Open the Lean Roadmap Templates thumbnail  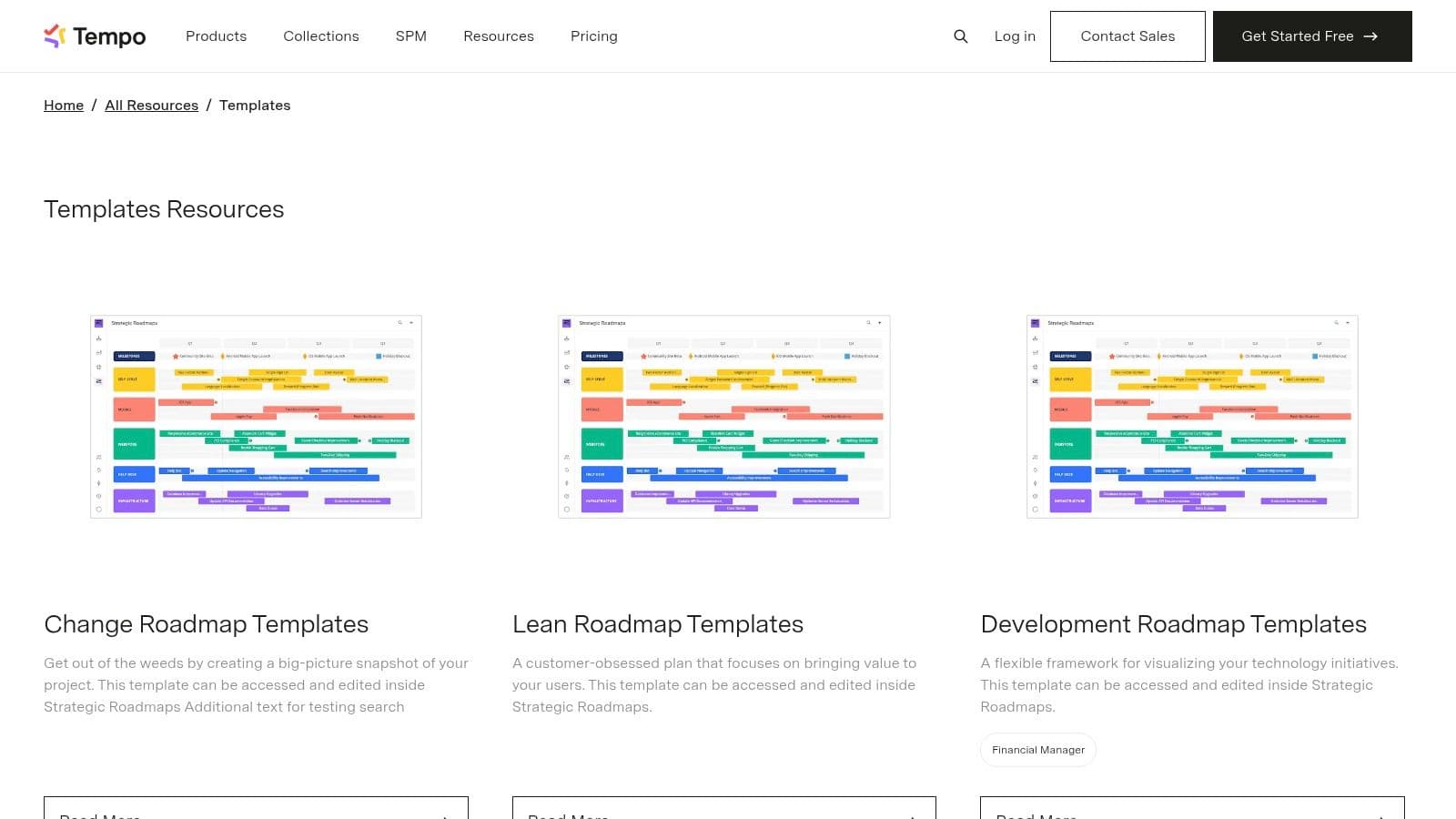723,417
